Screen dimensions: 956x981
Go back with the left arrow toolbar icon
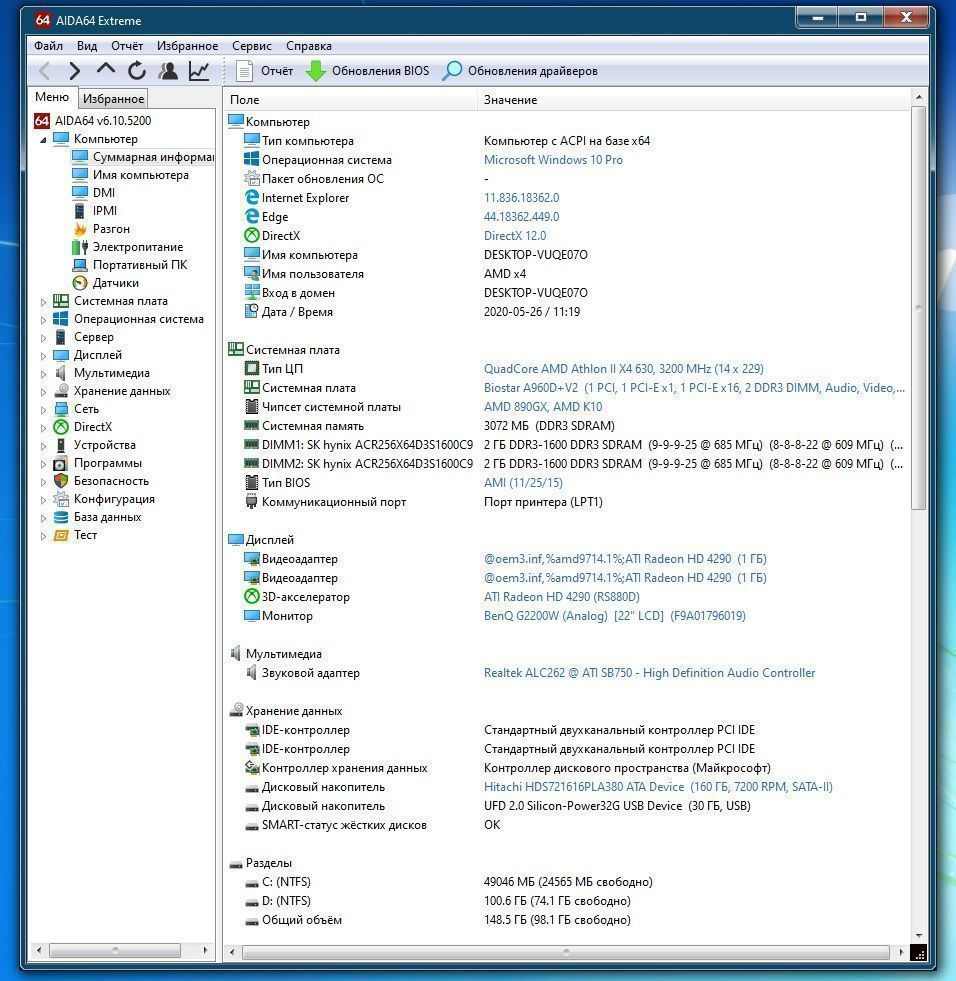coord(44,71)
